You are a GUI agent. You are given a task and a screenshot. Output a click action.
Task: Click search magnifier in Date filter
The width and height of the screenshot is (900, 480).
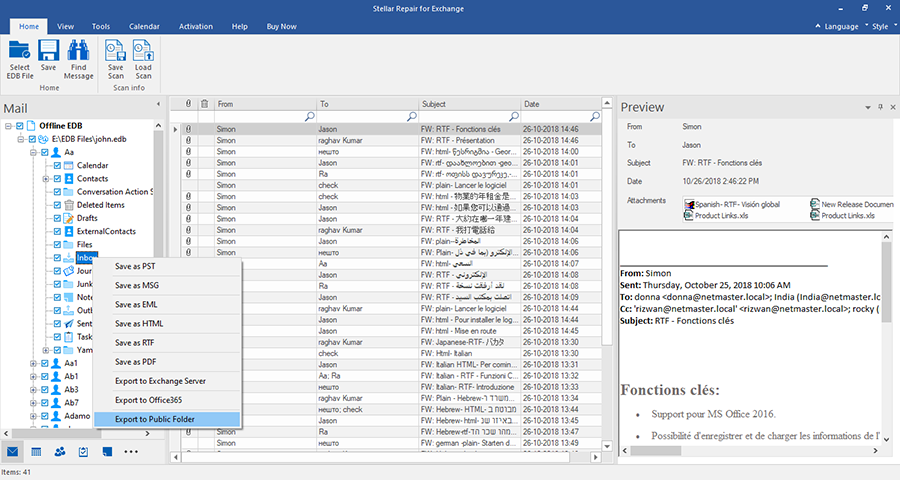(x=595, y=117)
